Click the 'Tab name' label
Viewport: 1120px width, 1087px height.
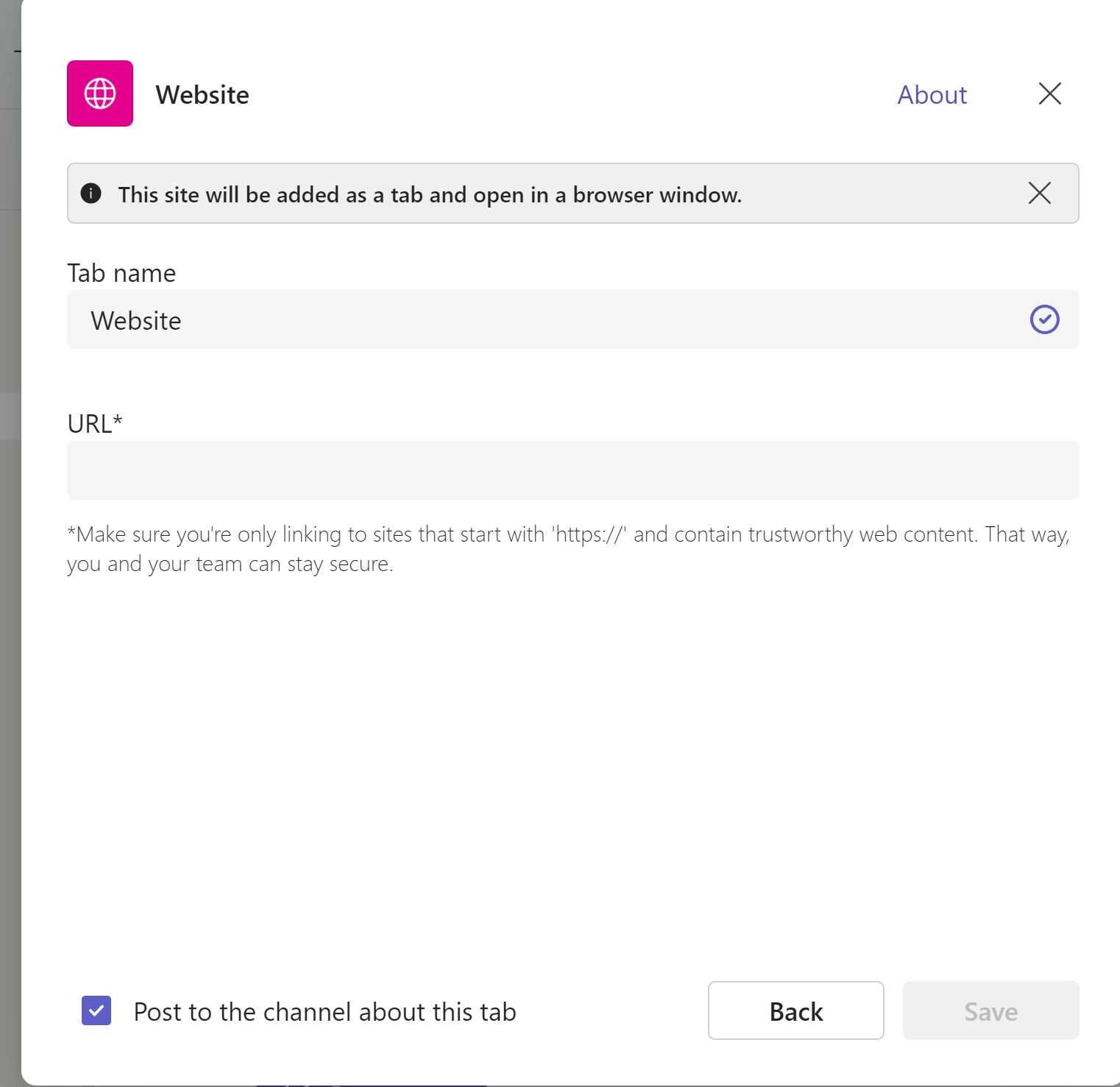click(121, 273)
